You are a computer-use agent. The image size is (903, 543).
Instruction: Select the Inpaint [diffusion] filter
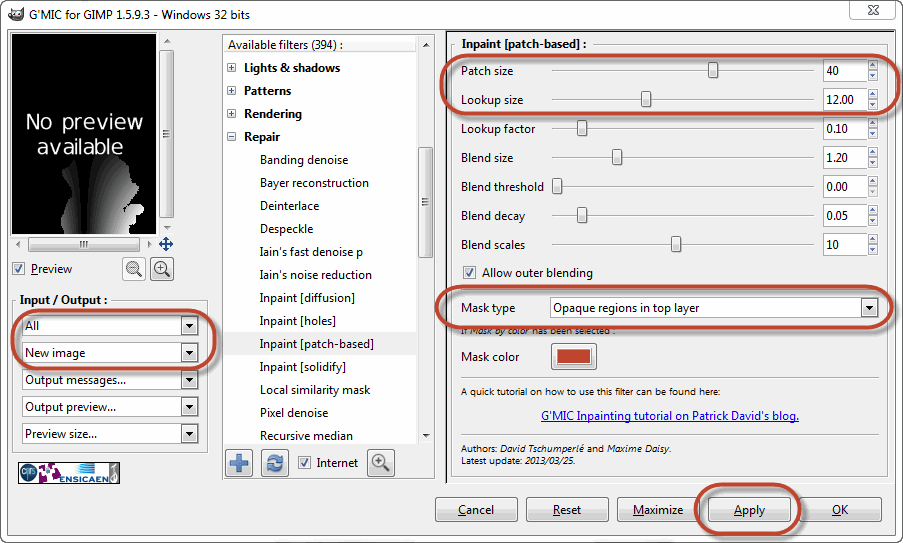(x=307, y=298)
